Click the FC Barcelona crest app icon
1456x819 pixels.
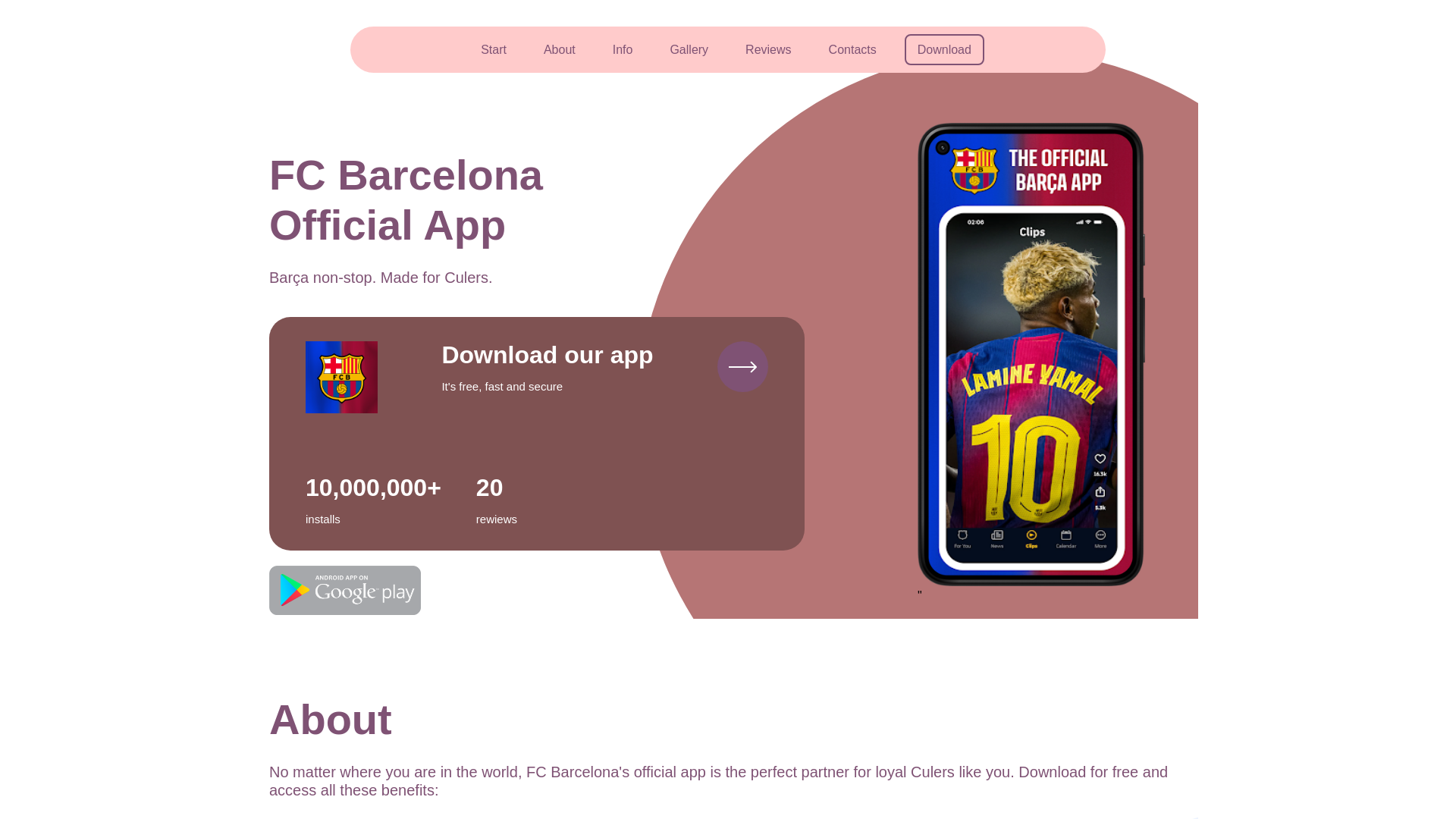click(x=341, y=377)
